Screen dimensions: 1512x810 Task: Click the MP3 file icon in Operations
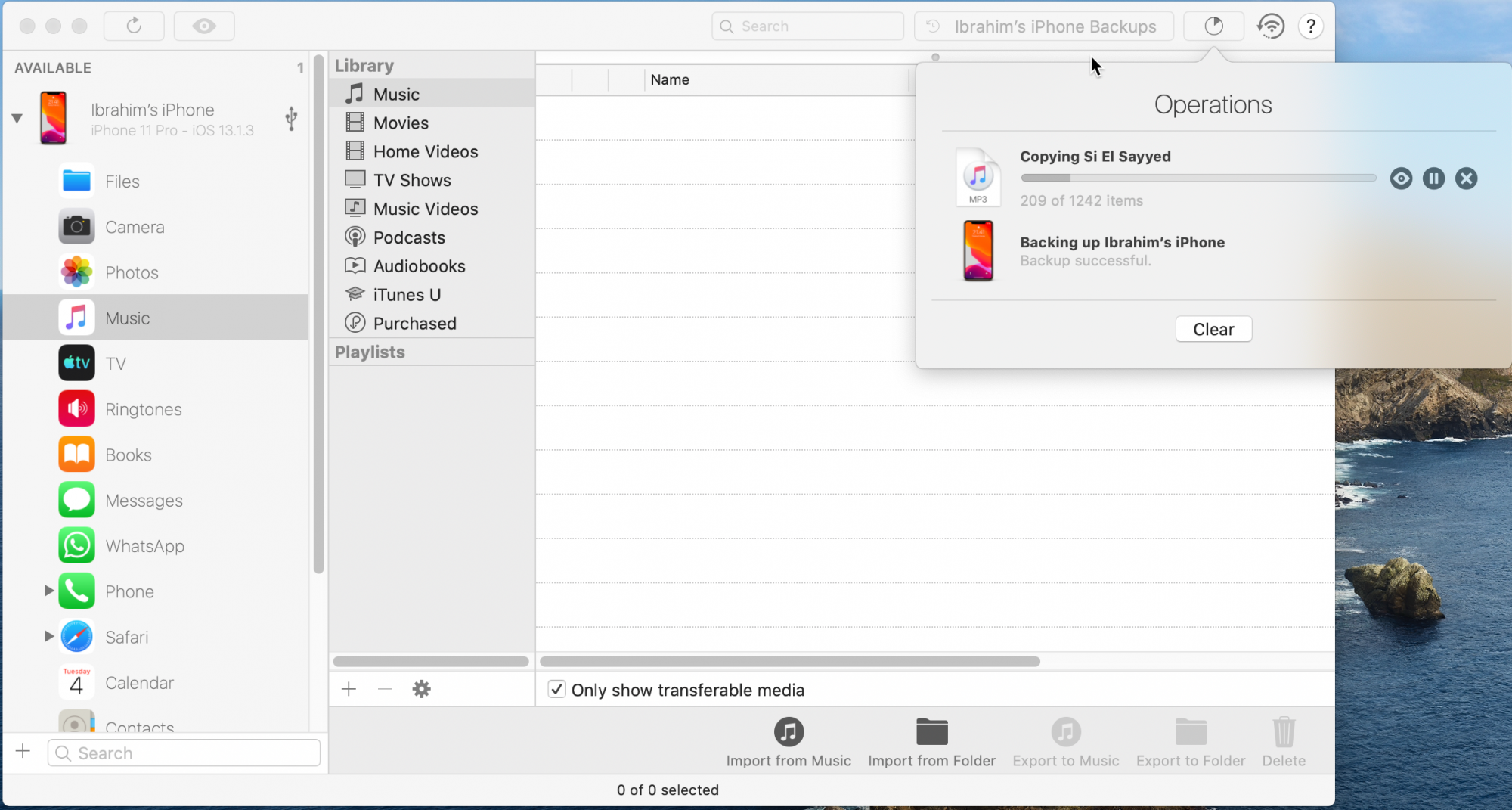(978, 177)
